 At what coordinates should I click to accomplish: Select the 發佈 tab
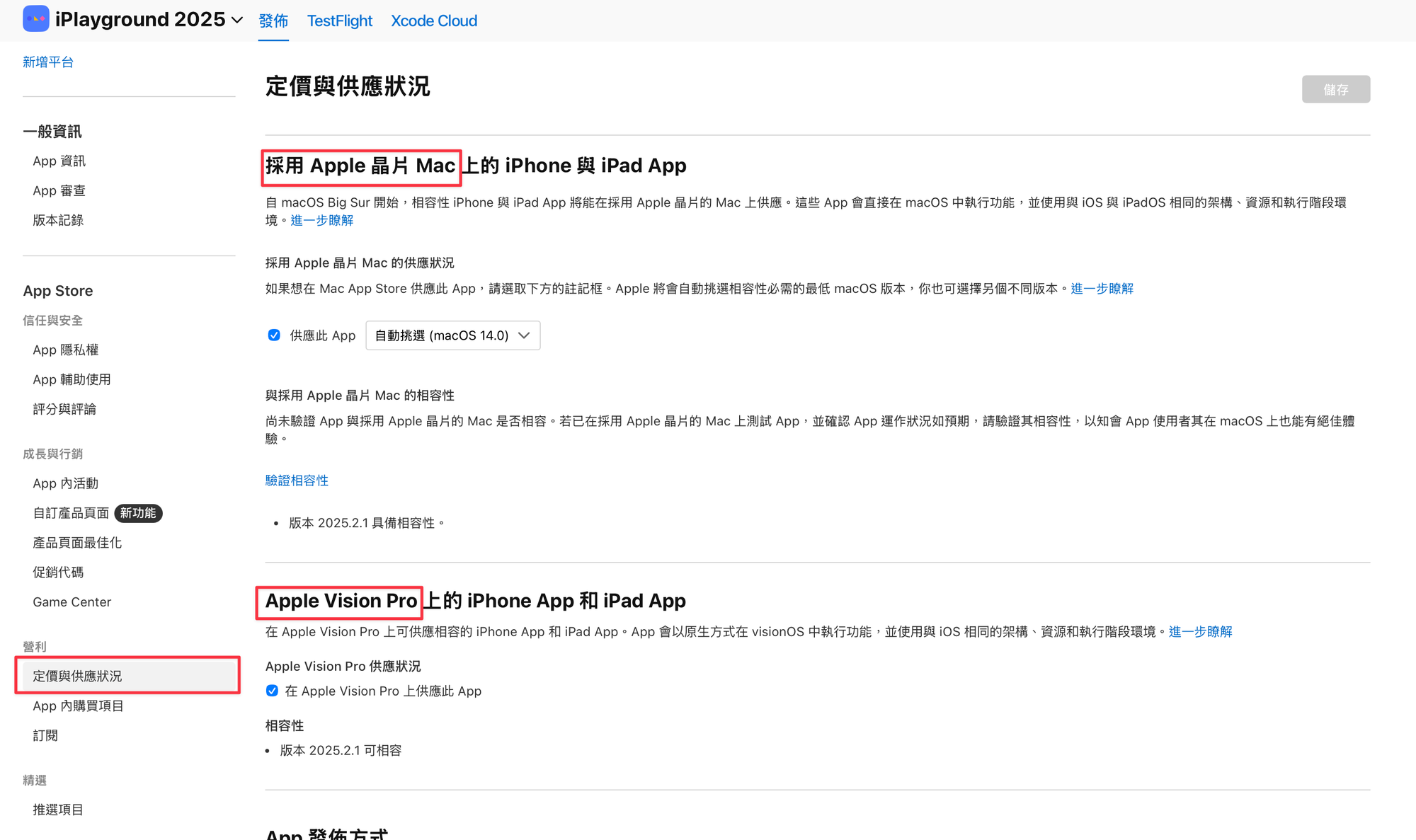(x=273, y=21)
